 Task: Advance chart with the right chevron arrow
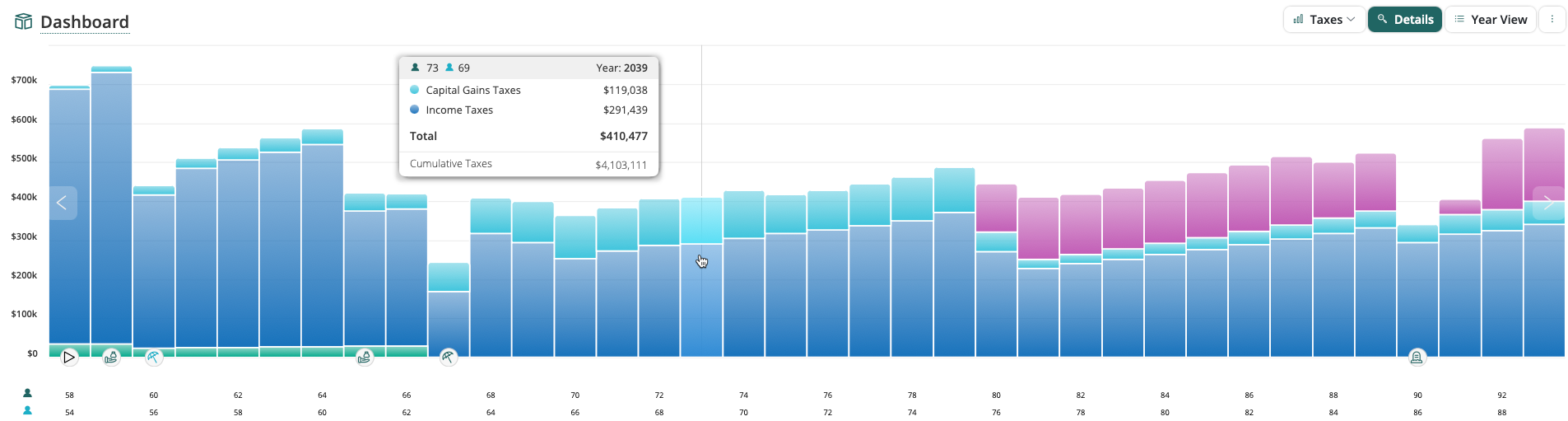click(x=1547, y=203)
